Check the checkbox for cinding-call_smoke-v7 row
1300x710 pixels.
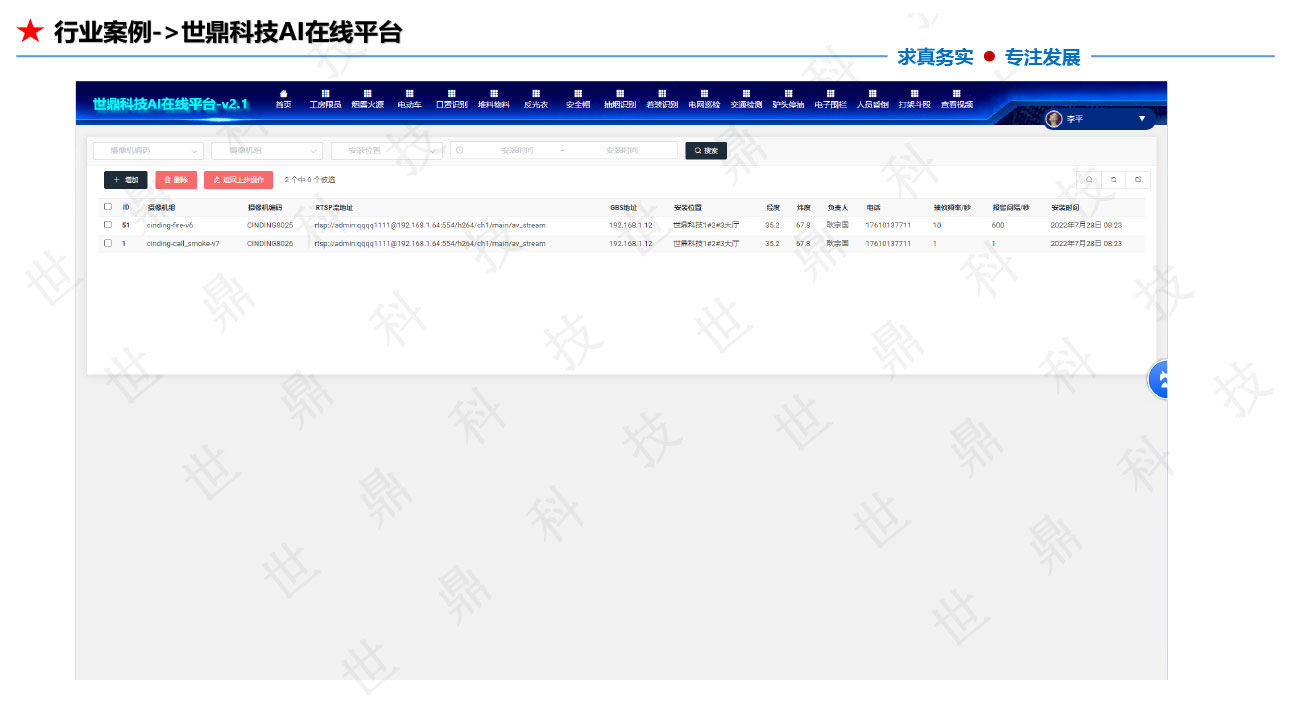pos(108,243)
